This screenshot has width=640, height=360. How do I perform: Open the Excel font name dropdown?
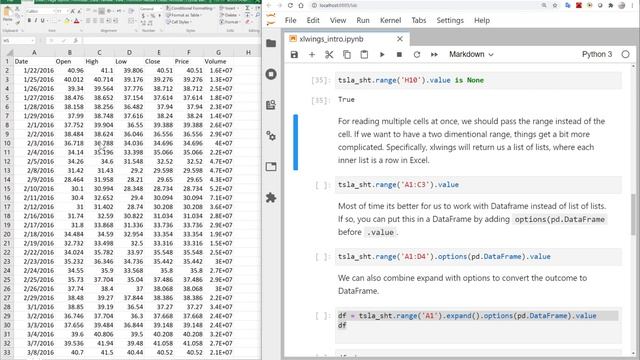click(x=40, y=11)
